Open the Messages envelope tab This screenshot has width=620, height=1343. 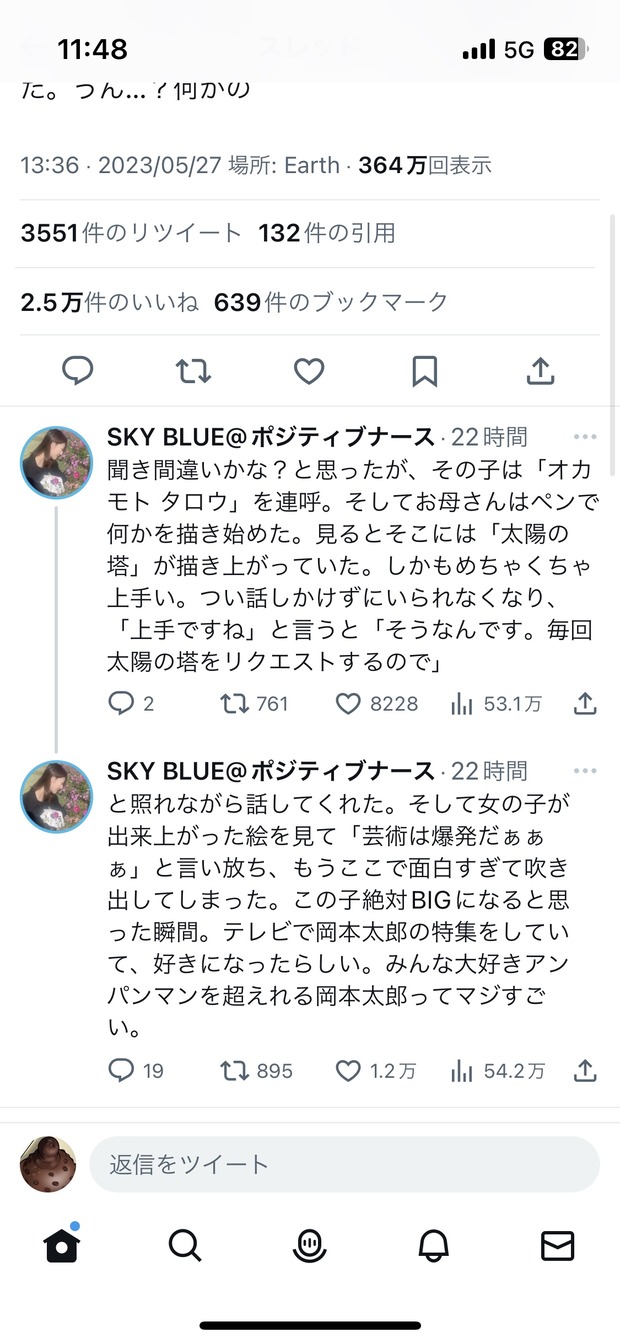(x=557, y=1245)
